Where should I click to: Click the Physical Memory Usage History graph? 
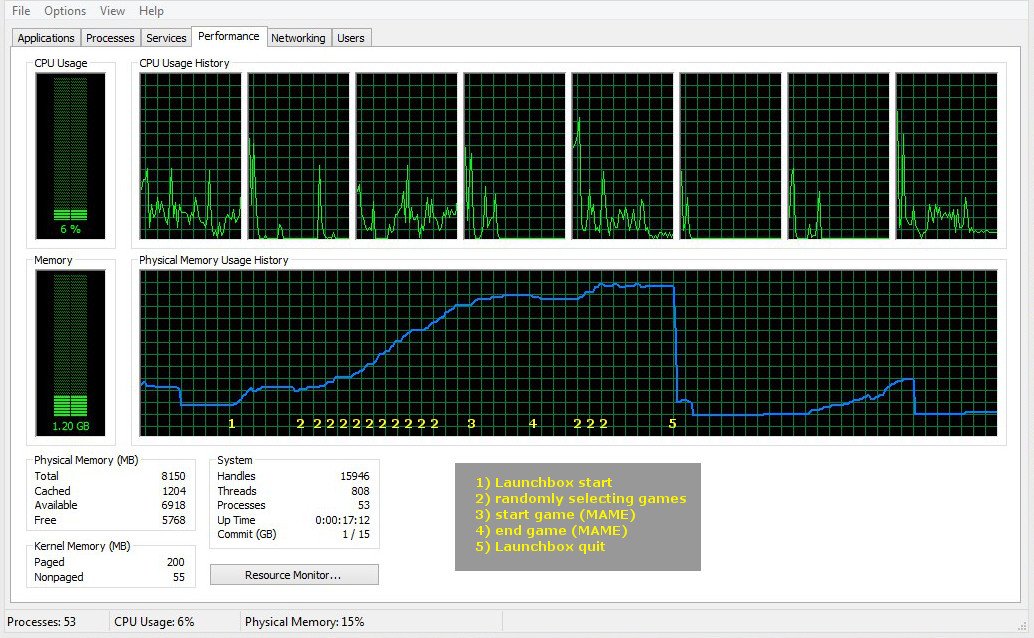[568, 353]
